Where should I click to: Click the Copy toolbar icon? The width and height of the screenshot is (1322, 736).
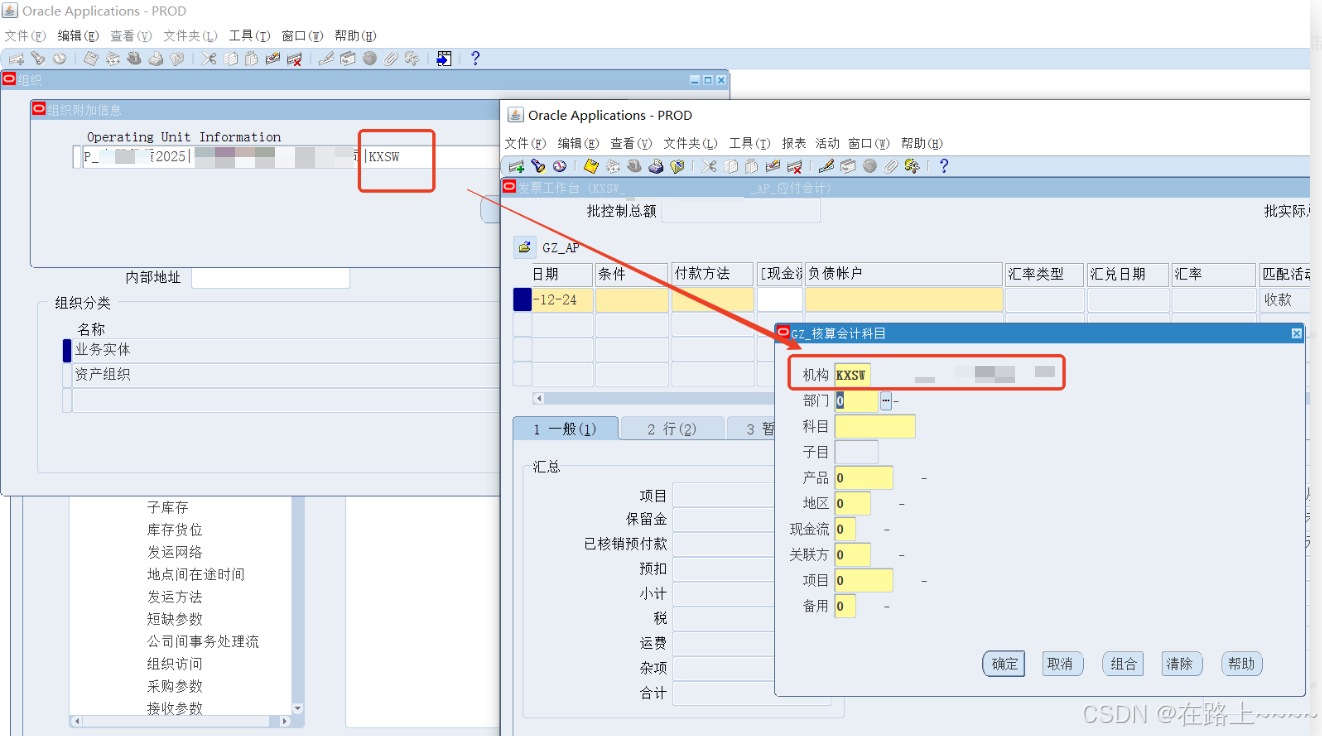(730, 165)
